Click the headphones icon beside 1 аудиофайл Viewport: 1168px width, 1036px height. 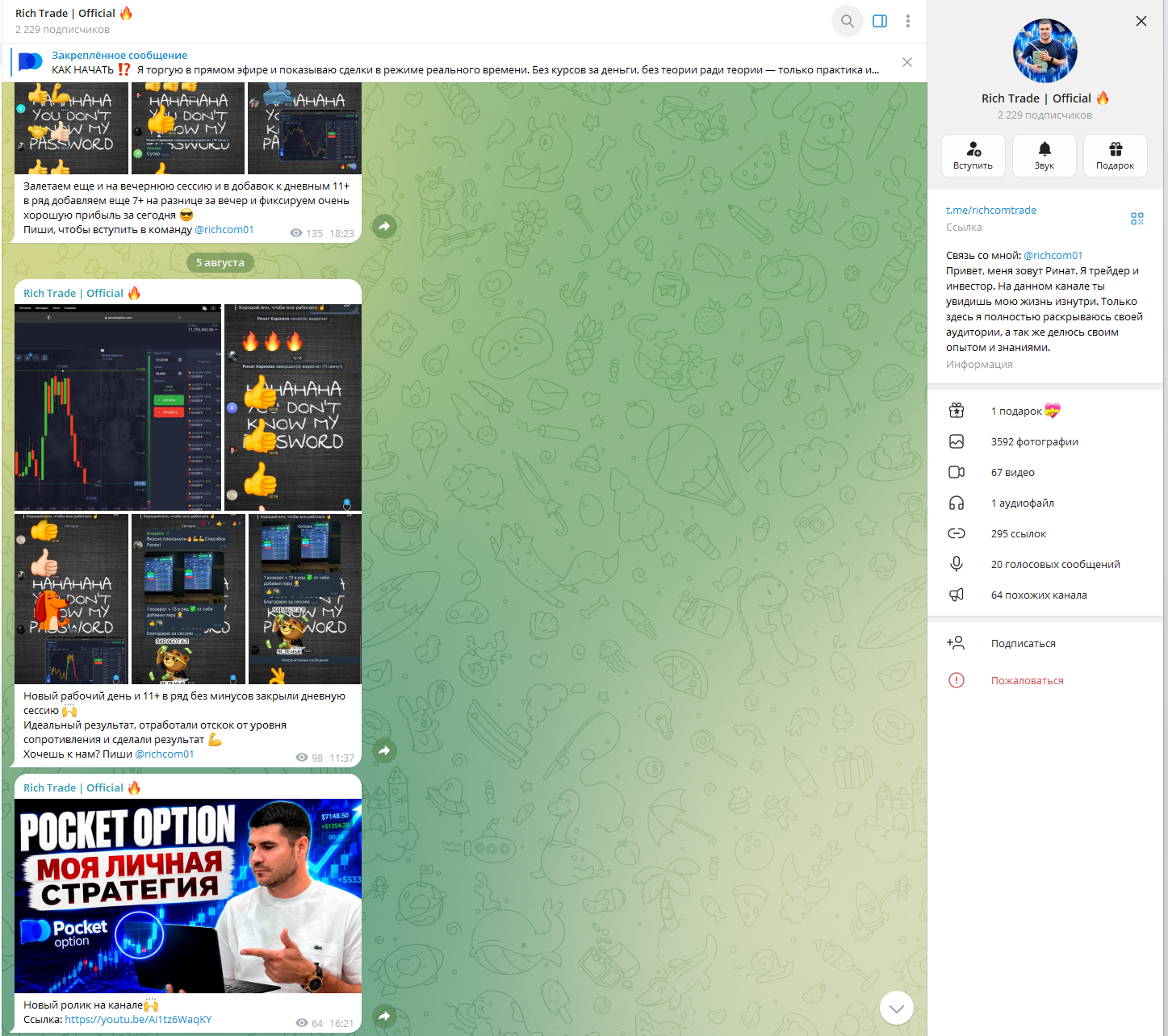pyautogui.click(x=957, y=503)
